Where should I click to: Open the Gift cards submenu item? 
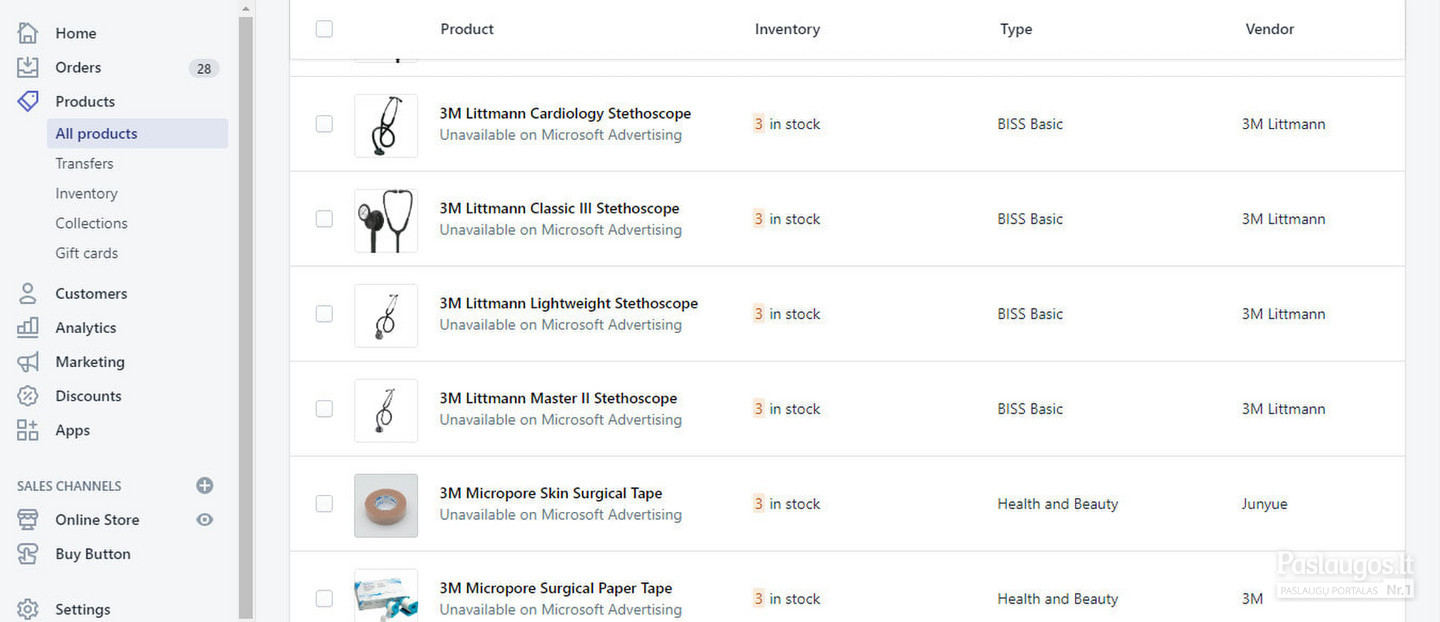coord(86,253)
